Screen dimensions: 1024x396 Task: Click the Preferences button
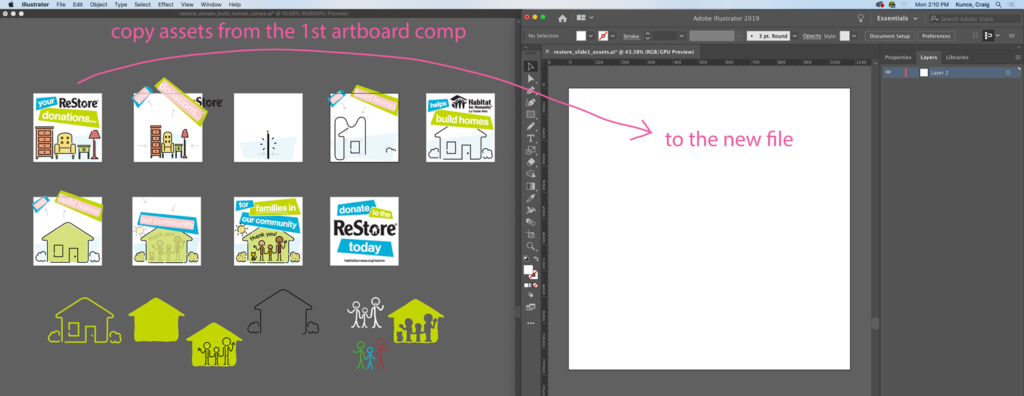(936, 36)
